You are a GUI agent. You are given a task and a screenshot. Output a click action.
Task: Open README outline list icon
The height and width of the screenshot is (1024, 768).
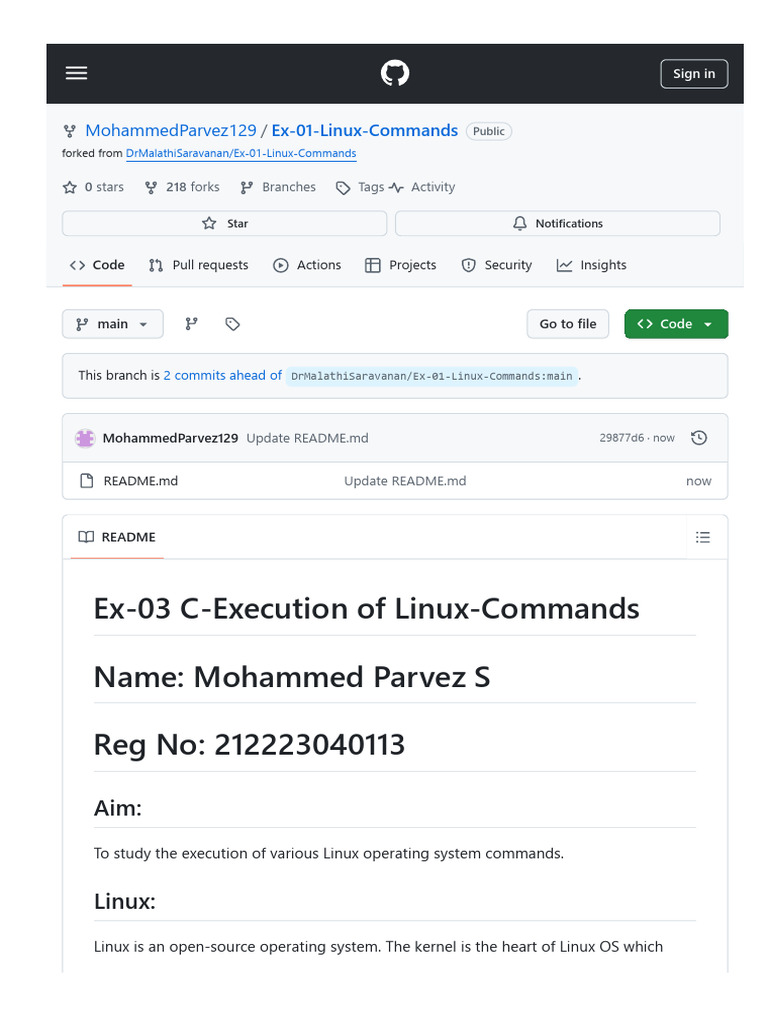703,537
